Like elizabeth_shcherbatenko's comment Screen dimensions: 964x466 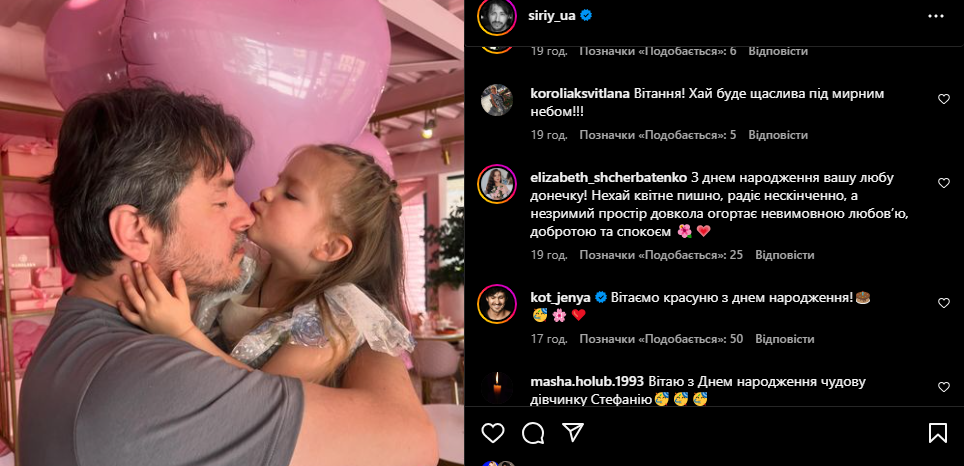(944, 183)
